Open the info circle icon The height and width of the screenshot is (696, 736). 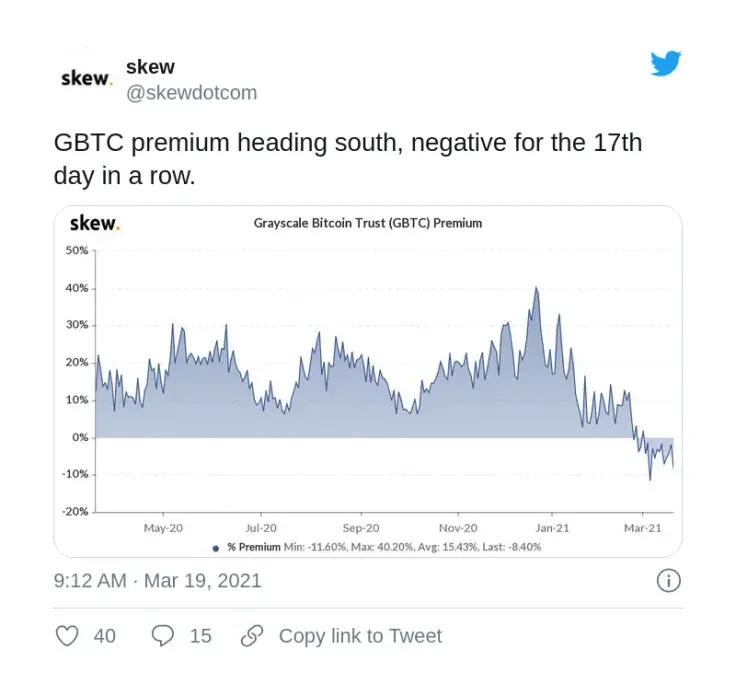tap(668, 581)
